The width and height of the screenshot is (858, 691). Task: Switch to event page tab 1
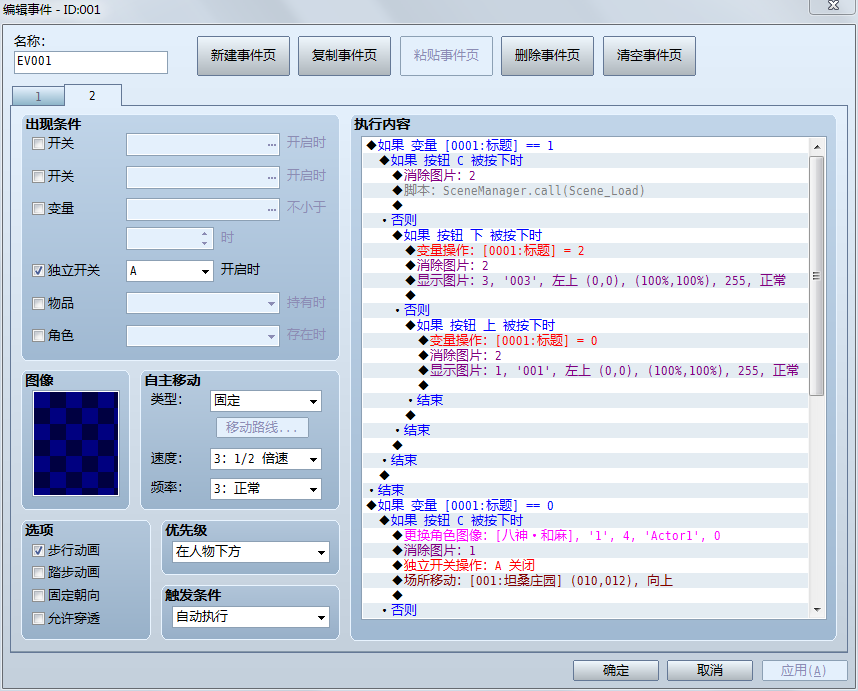(38, 96)
